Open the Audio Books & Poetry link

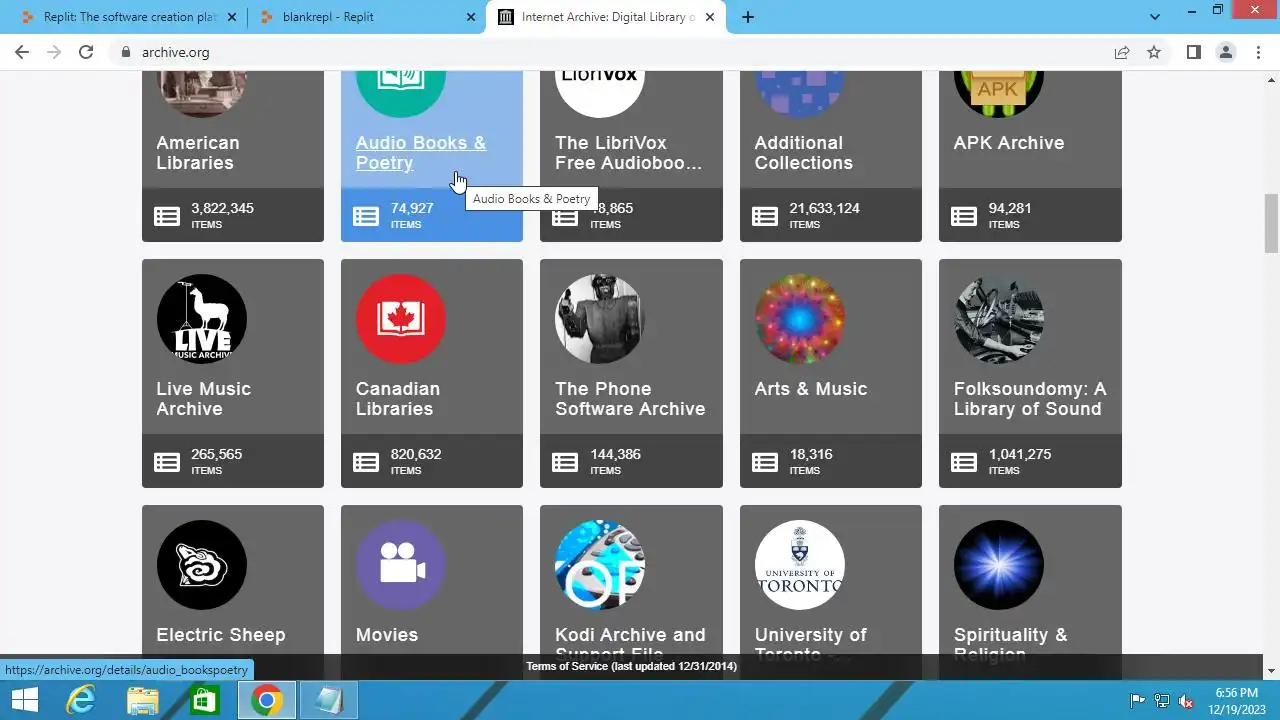421,153
